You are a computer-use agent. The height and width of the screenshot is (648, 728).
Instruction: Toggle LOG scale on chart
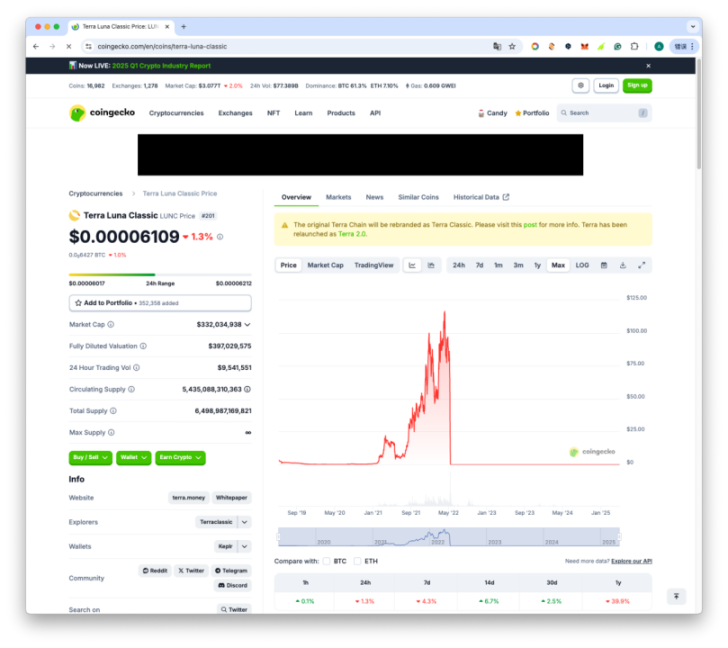coord(582,265)
